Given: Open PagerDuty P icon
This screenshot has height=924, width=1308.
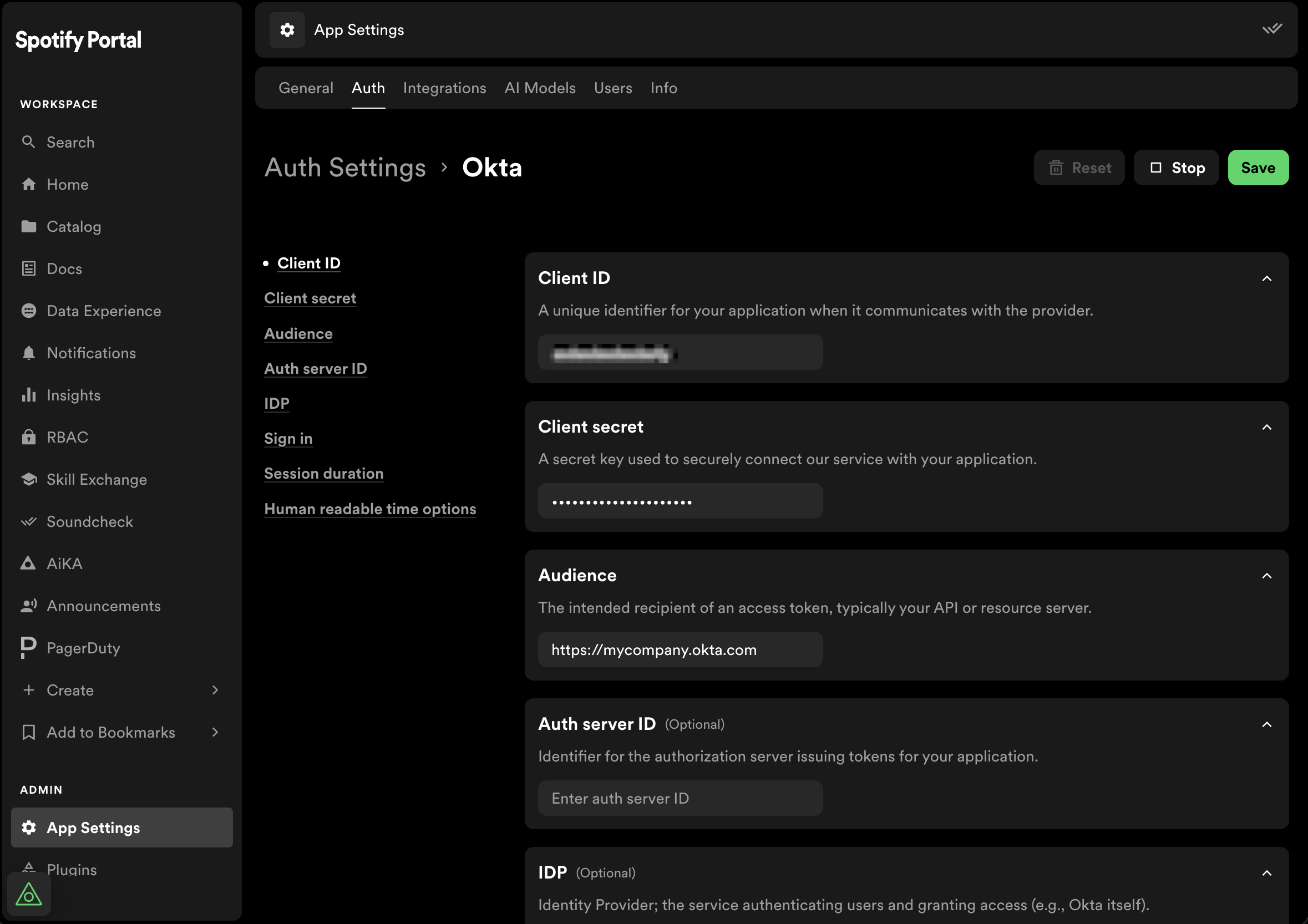Looking at the screenshot, I should point(28,648).
